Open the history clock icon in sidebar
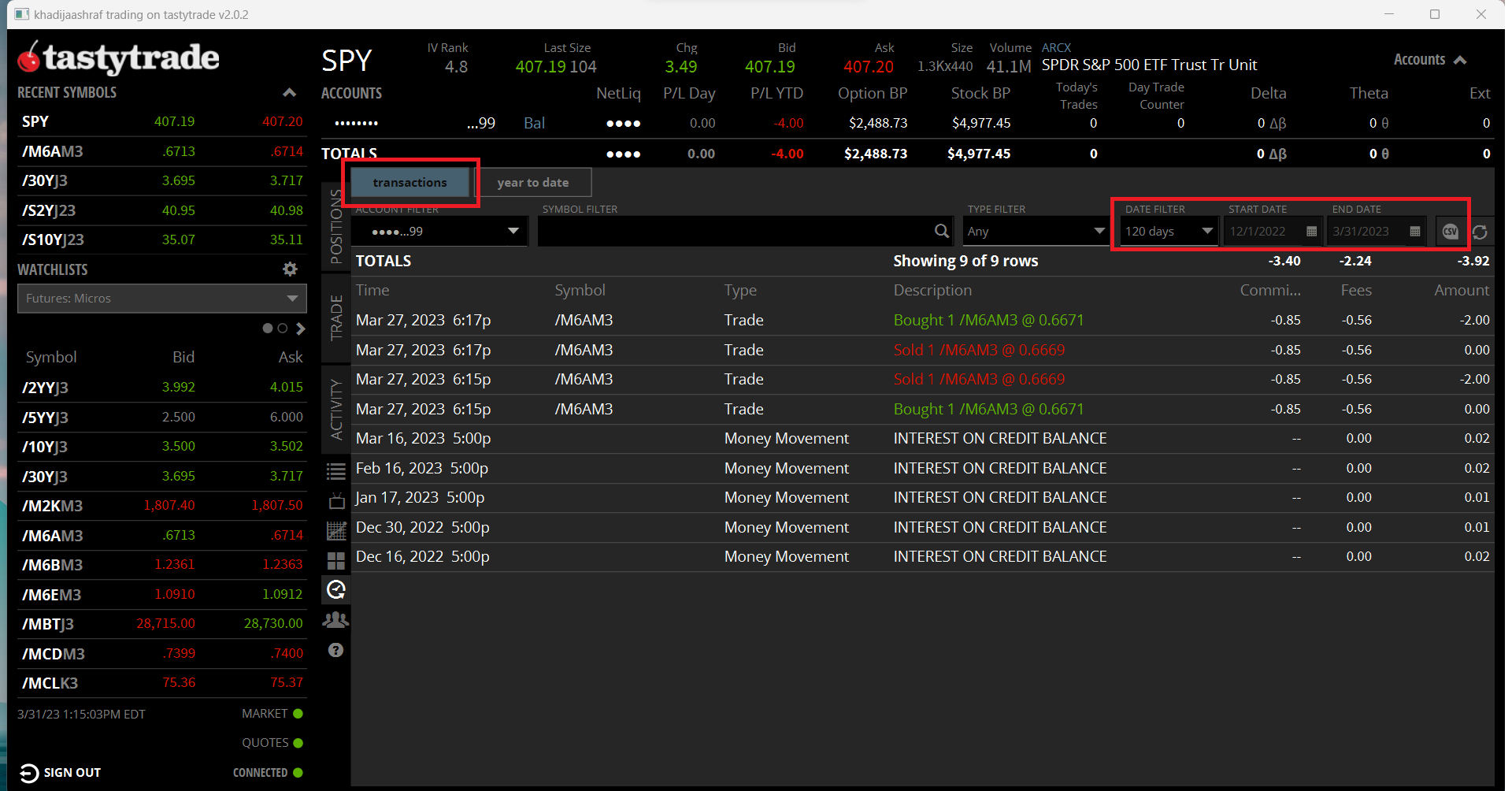Viewport: 1512px width, 791px height. pyautogui.click(x=336, y=589)
